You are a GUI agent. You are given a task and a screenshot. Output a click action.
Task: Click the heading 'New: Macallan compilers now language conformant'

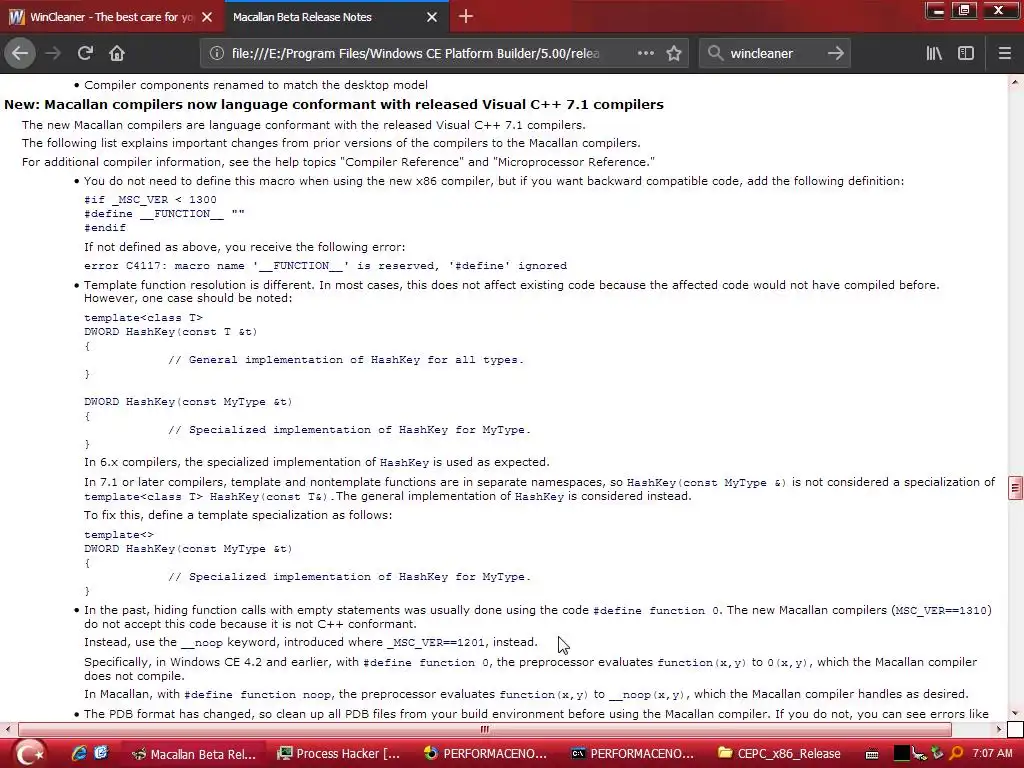334,104
